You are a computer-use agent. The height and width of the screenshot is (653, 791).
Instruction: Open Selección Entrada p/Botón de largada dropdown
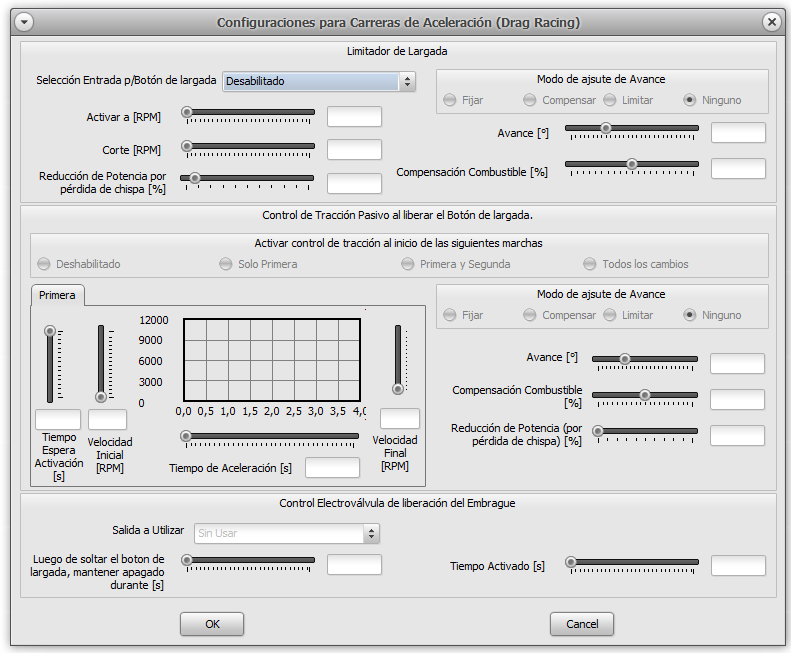pyautogui.click(x=319, y=81)
